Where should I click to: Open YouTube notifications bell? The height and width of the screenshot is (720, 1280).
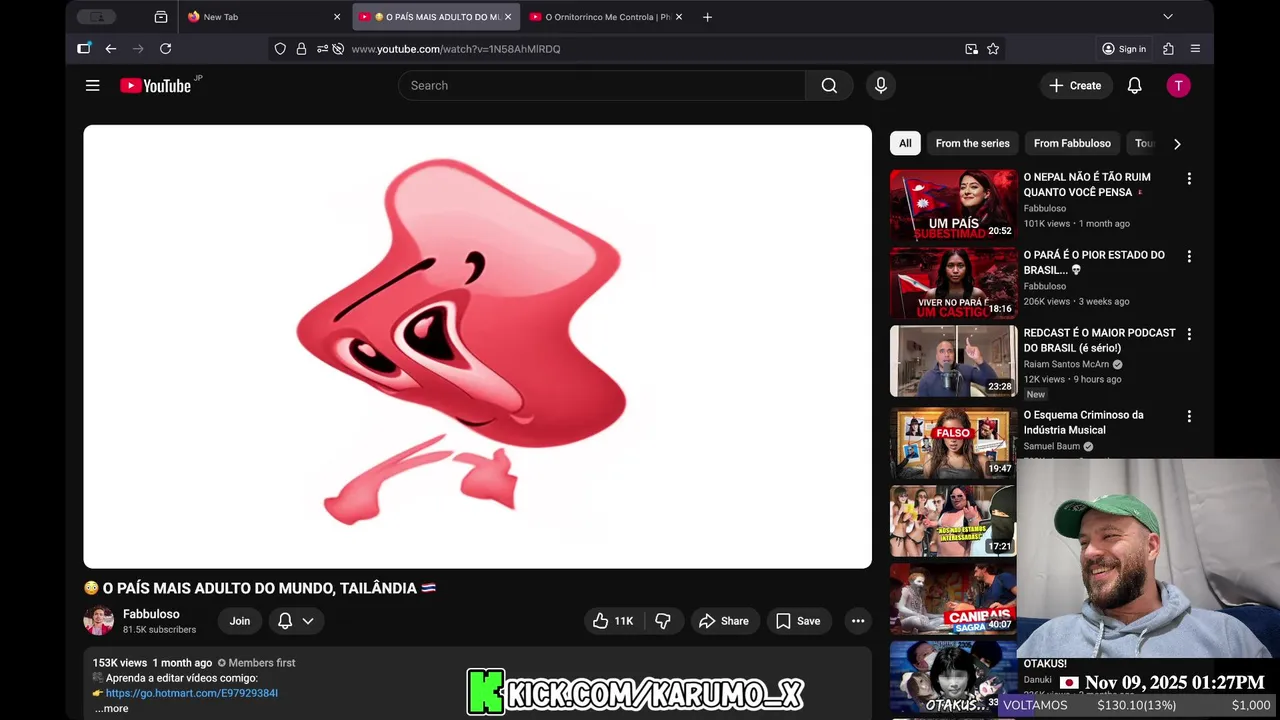tap(1134, 86)
